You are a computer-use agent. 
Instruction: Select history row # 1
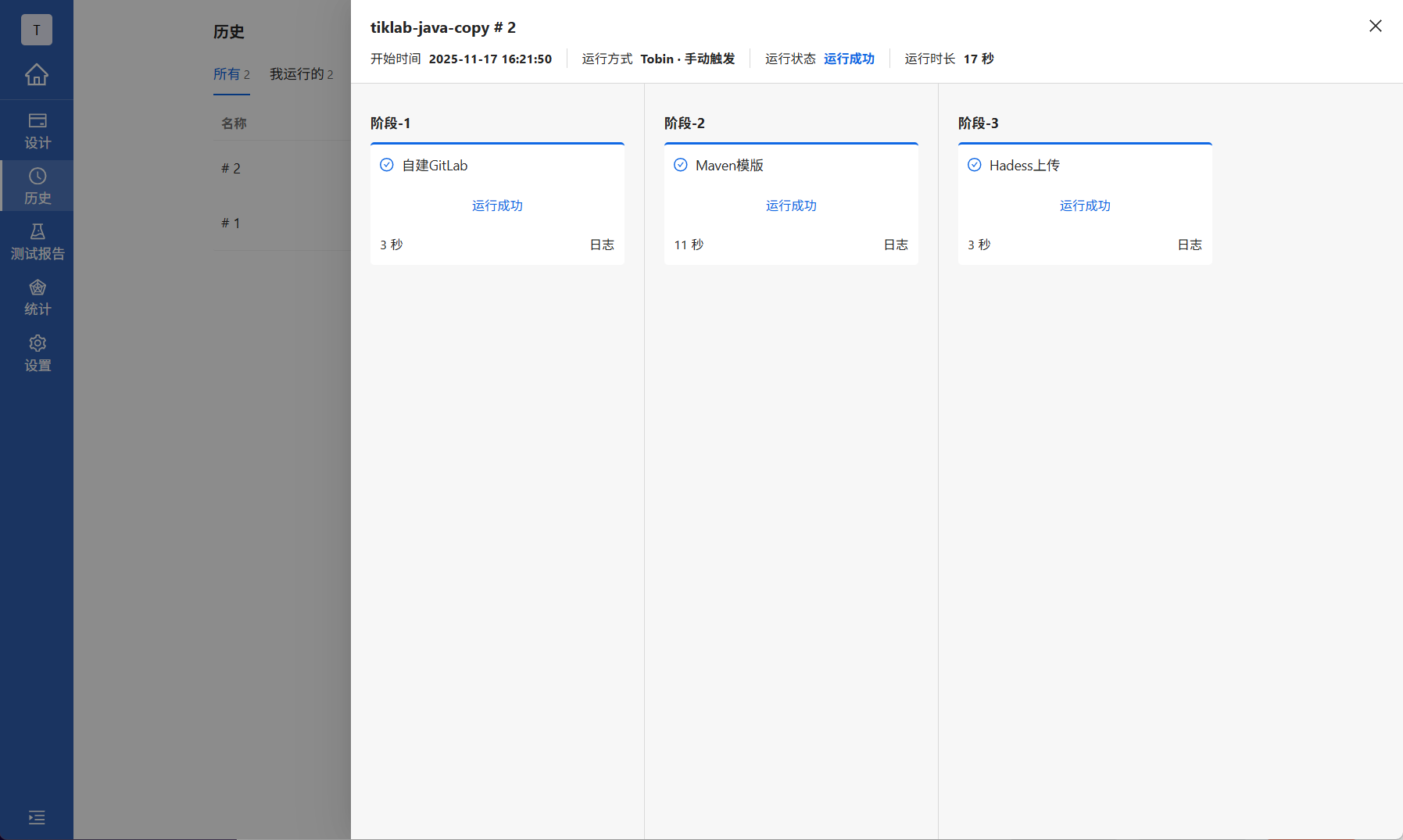coord(231,223)
